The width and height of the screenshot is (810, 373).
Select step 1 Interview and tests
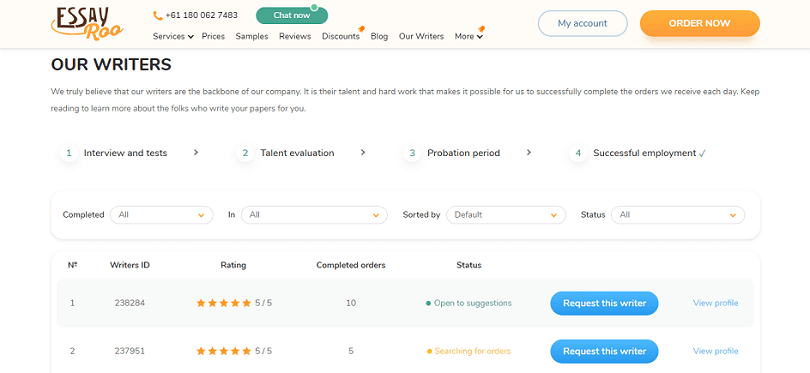pos(114,153)
